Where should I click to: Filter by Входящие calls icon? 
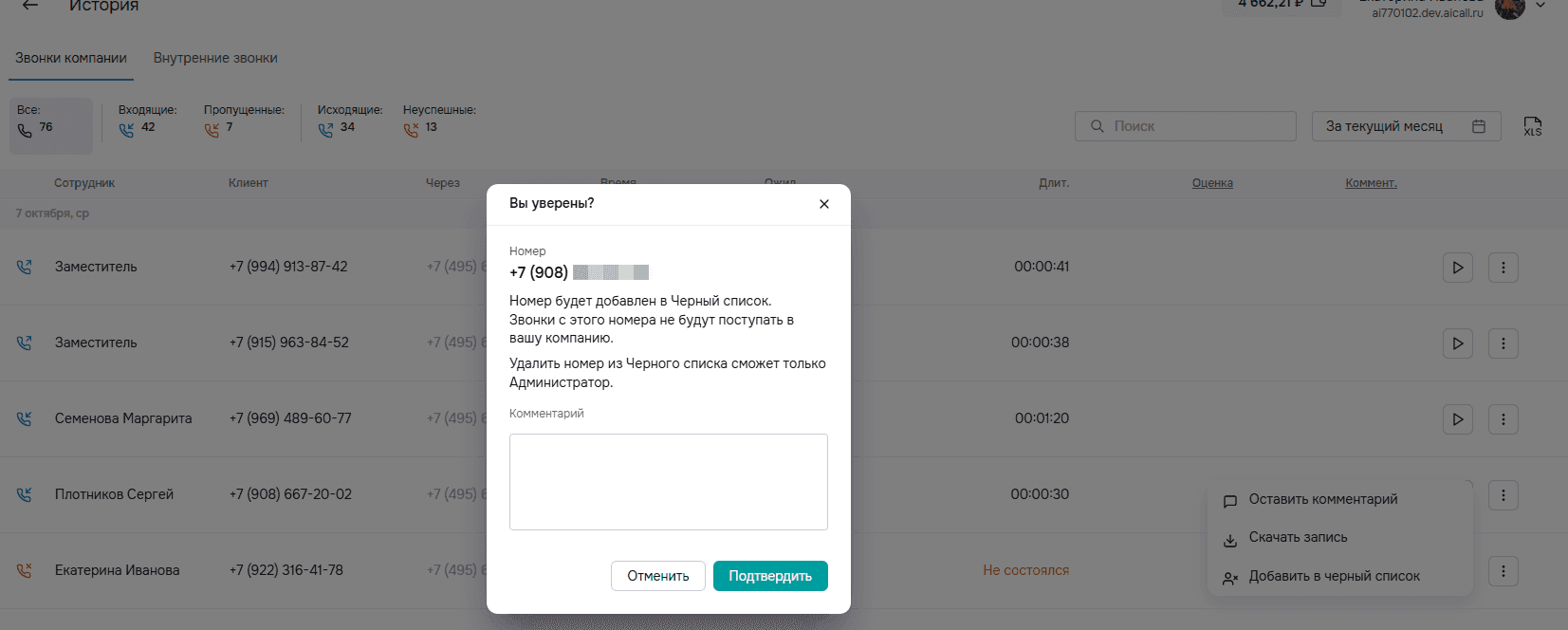pos(126,129)
